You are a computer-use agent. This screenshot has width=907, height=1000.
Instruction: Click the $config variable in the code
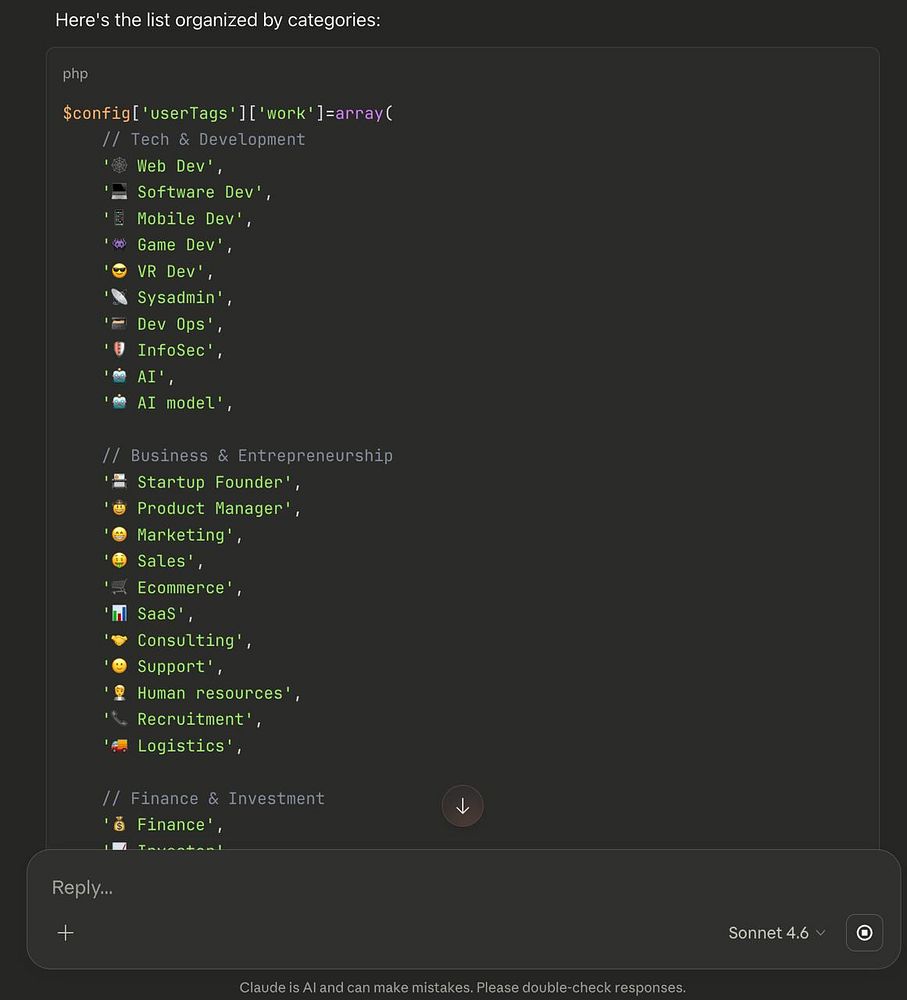(97, 113)
